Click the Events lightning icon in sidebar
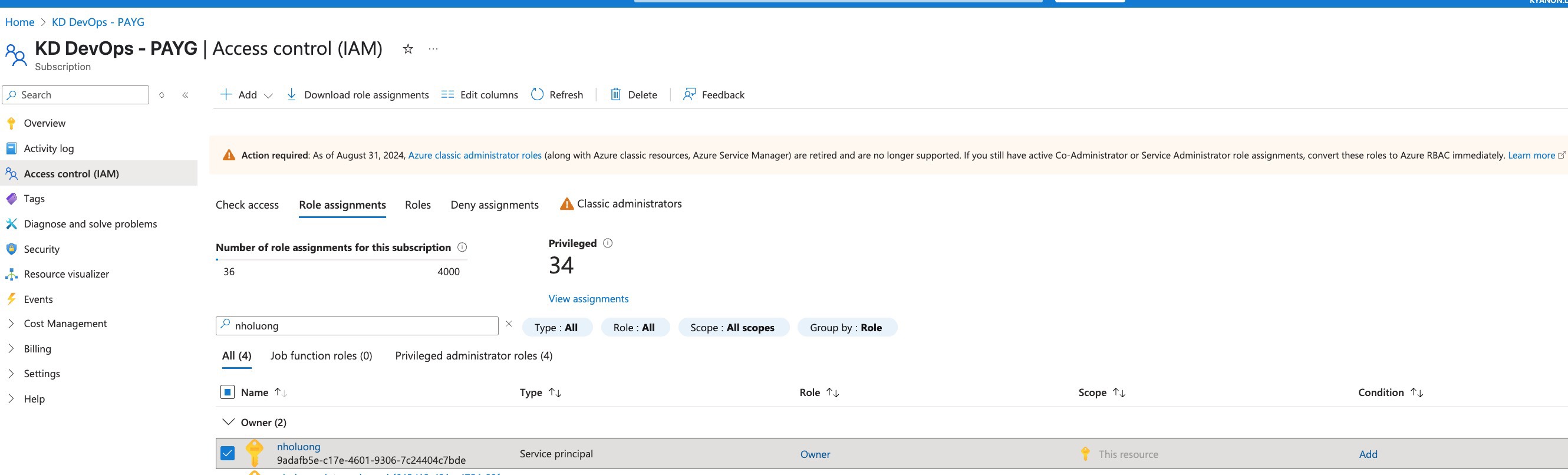The image size is (1568, 475). (11, 299)
